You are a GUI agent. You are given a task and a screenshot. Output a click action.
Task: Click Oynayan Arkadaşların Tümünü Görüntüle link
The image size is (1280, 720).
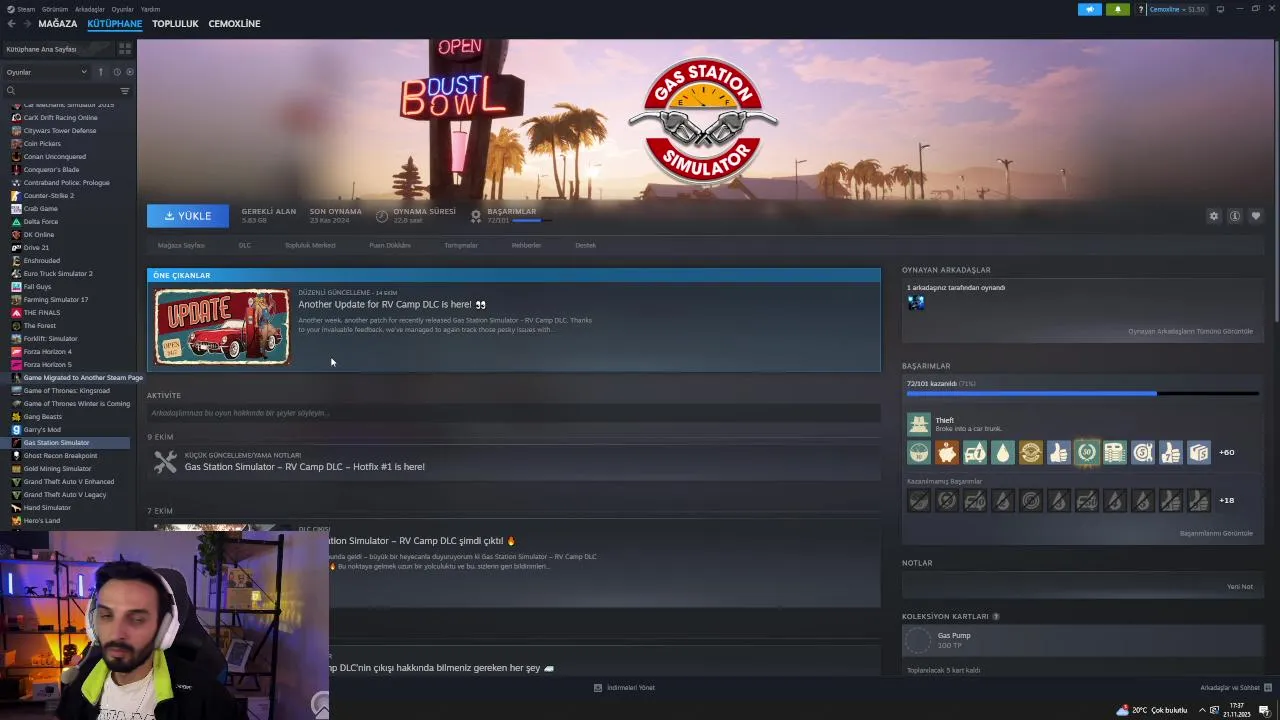click(1190, 331)
